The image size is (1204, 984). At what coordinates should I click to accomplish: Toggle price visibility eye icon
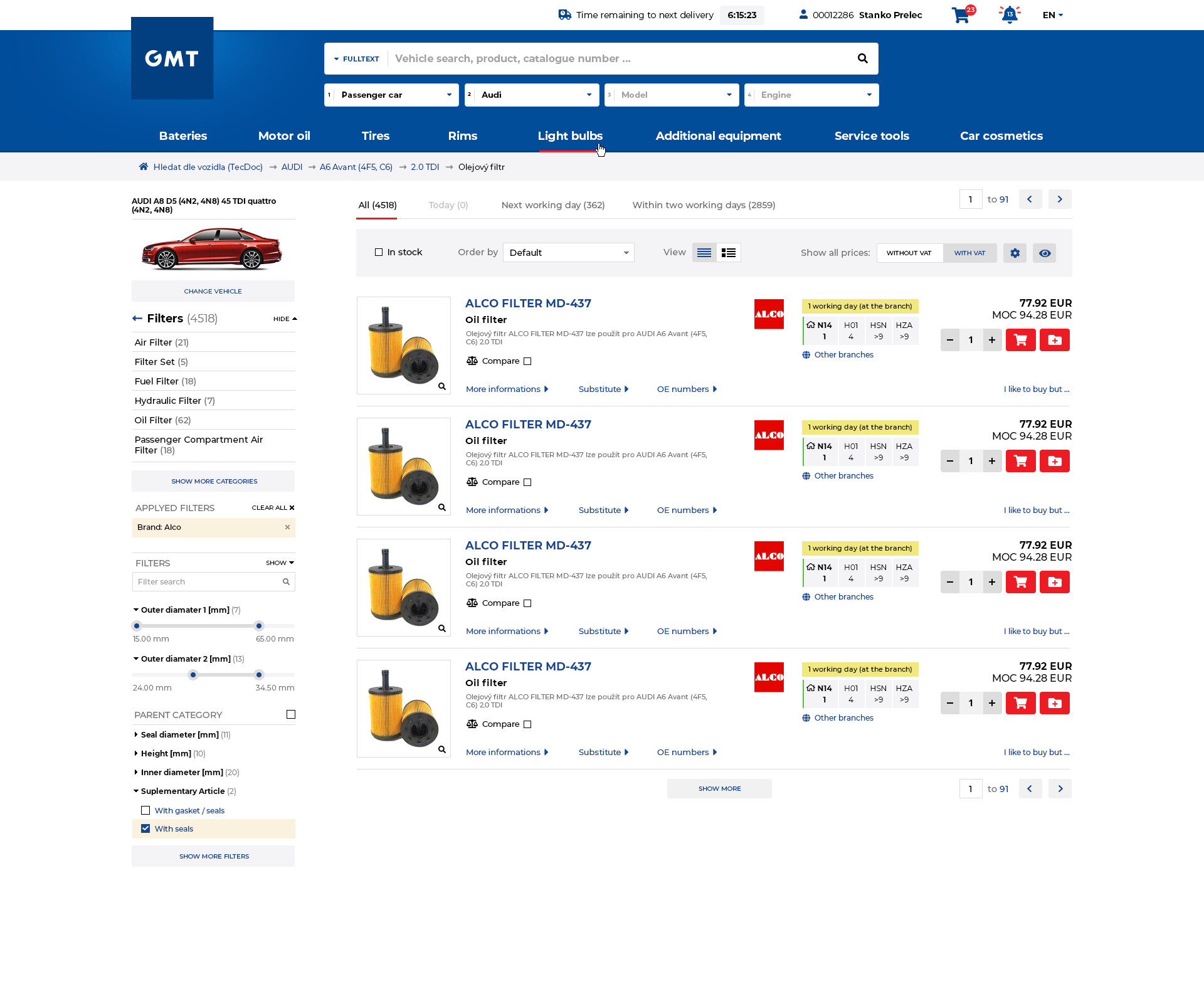point(1045,253)
